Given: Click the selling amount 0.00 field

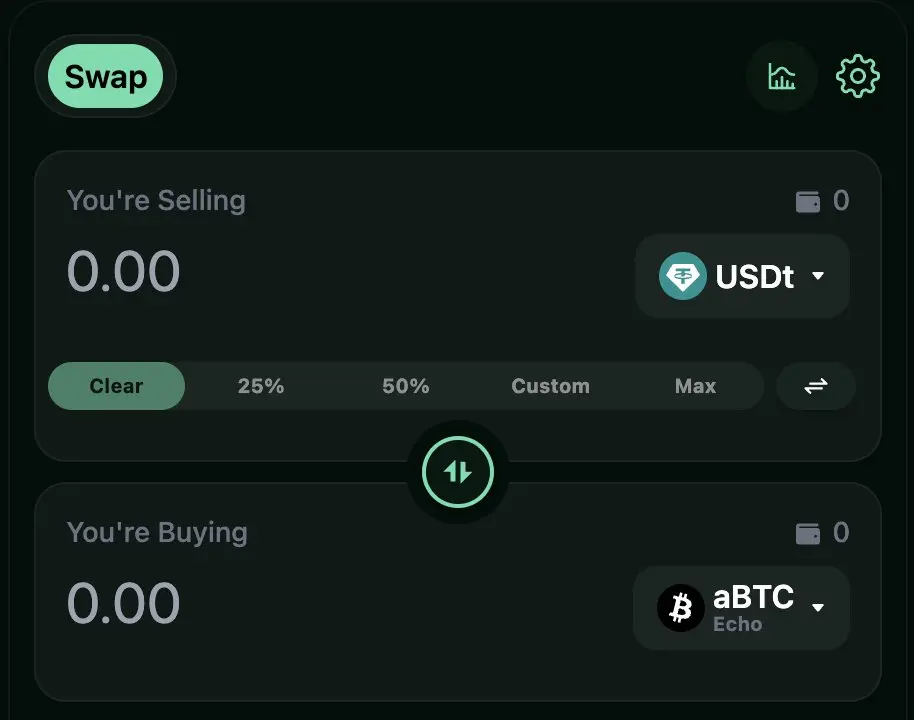Looking at the screenshot, I should [x=124, y=272].
